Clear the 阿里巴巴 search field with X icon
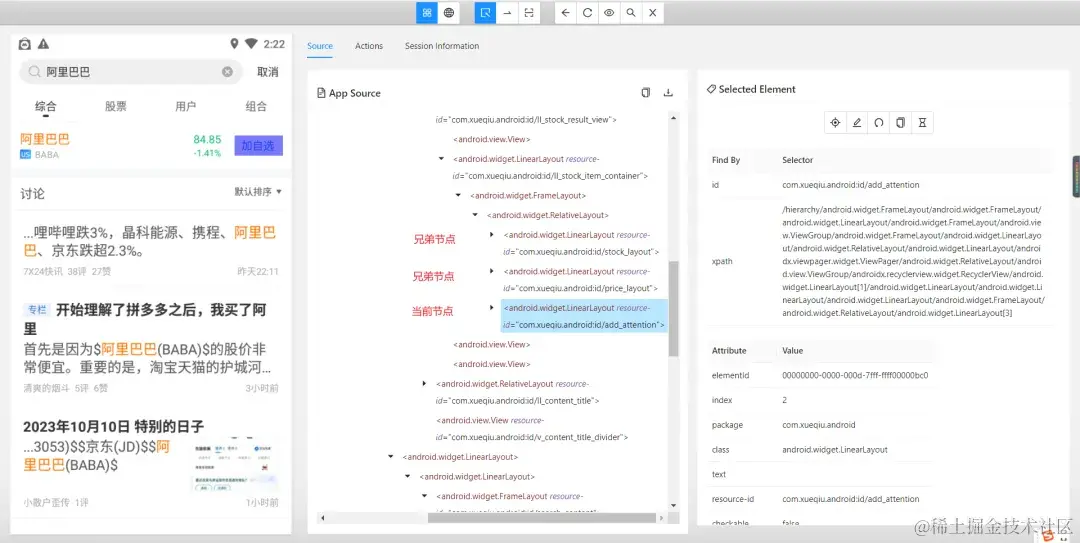 coord(227,72)
